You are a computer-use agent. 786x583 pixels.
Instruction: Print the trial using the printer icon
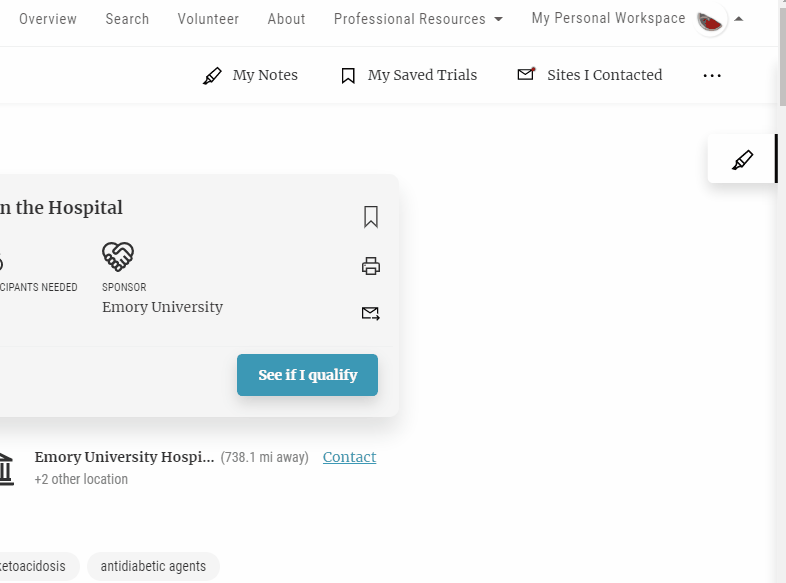click(x=371, y=266)
